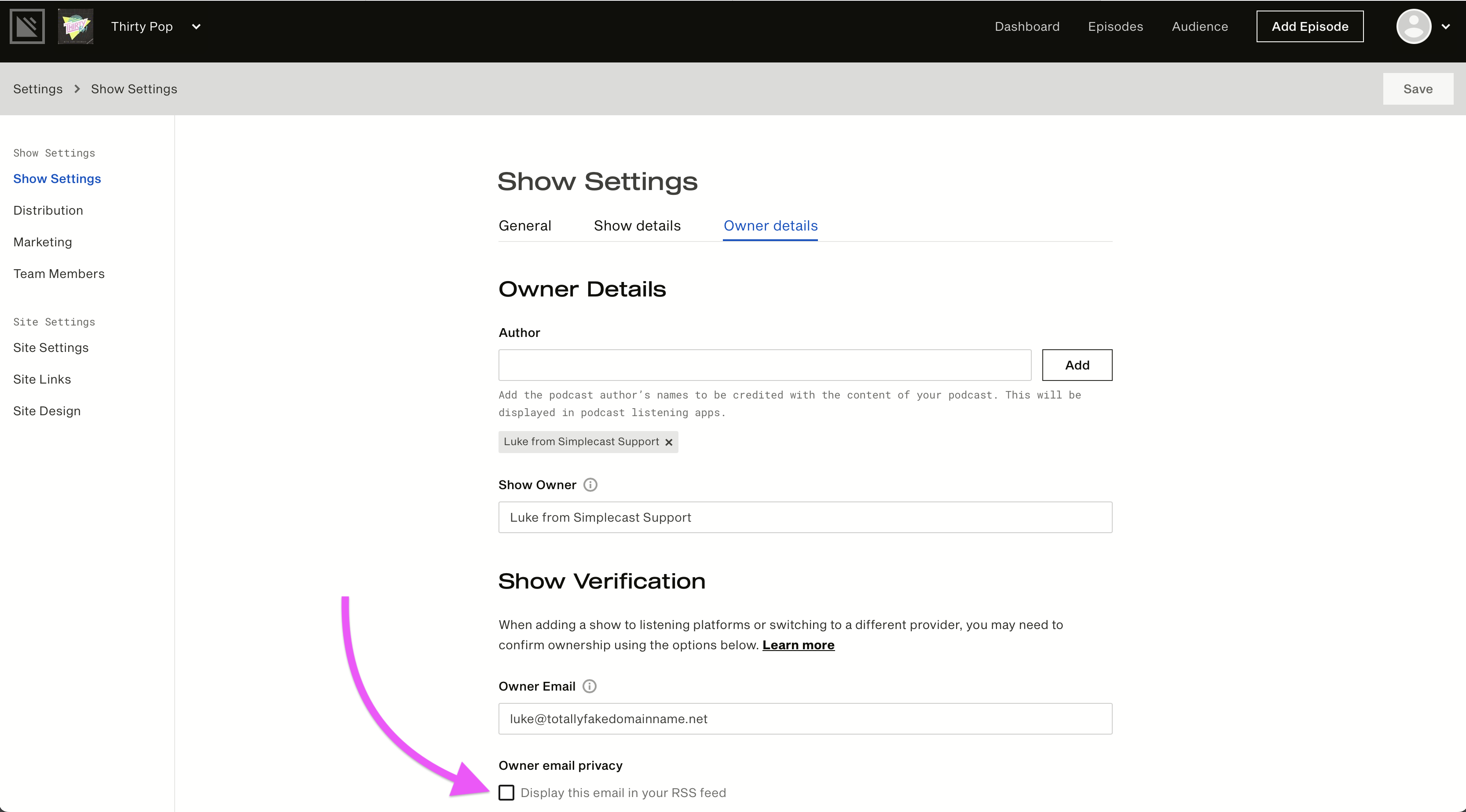Select the Owner details tab
Image resolution: width=1466 pixels, height=812 pixels.
(770, 226)
